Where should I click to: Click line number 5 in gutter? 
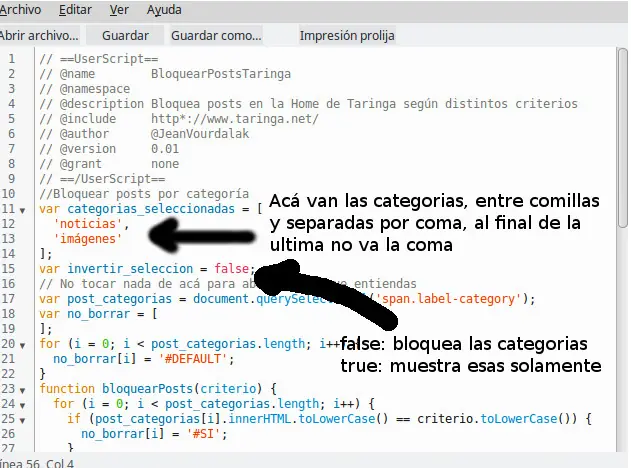click(11, 119)
